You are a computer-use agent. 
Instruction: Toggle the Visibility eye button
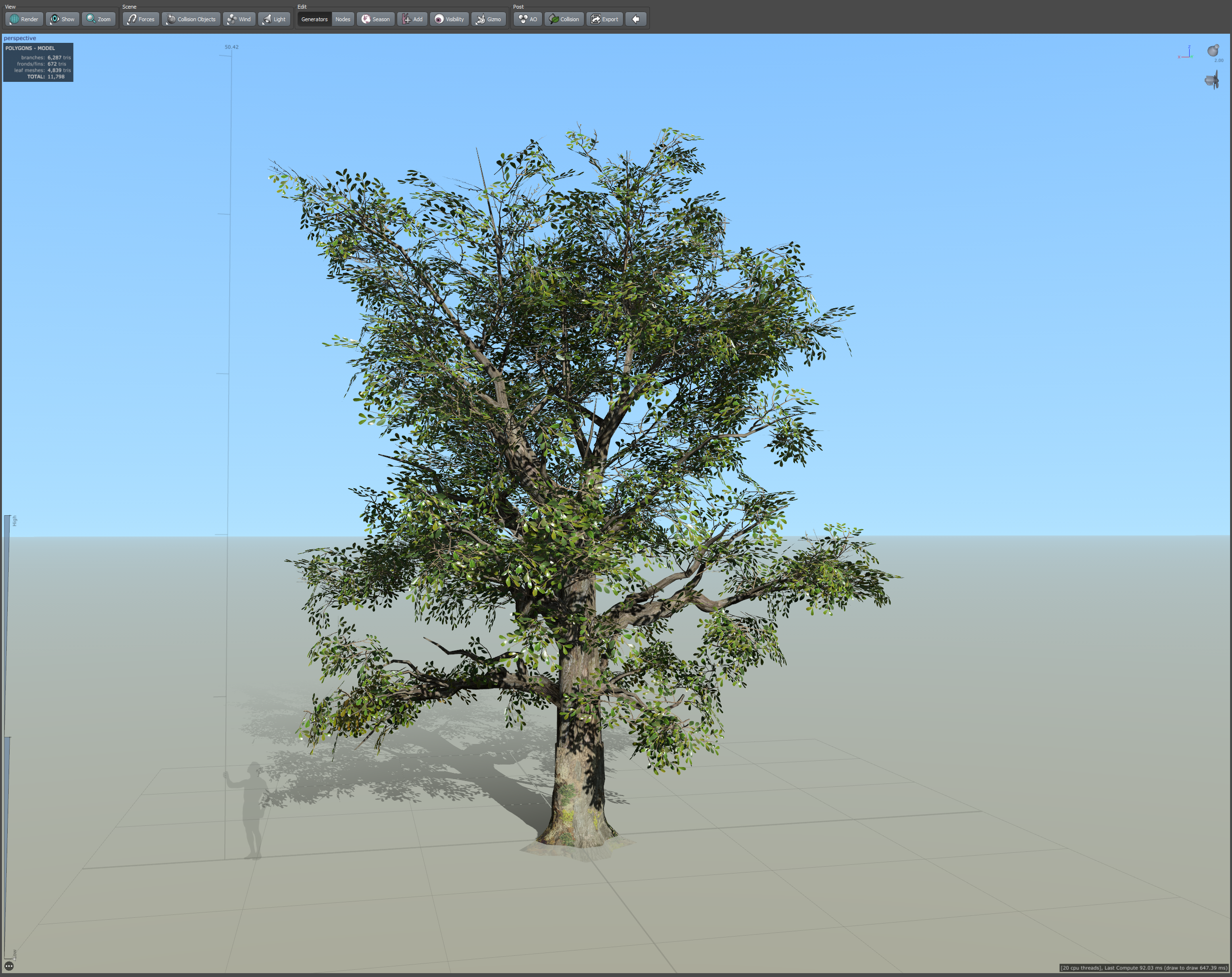click(x=449, y=19)
